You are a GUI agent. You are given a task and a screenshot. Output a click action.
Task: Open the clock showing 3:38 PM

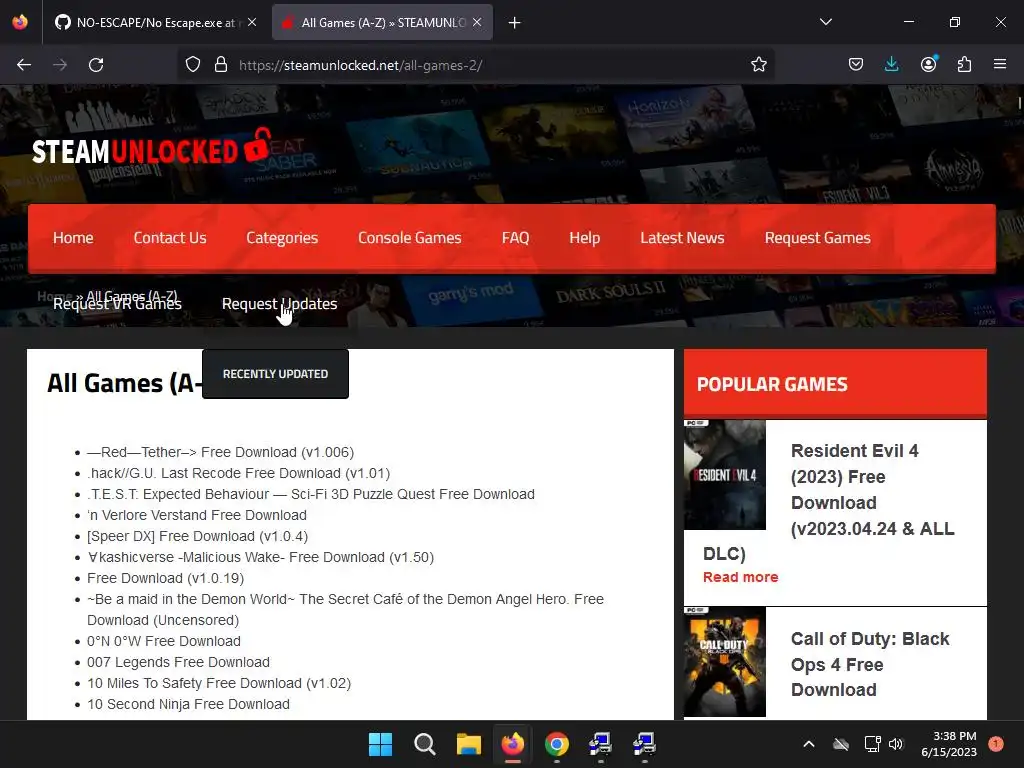949,744
